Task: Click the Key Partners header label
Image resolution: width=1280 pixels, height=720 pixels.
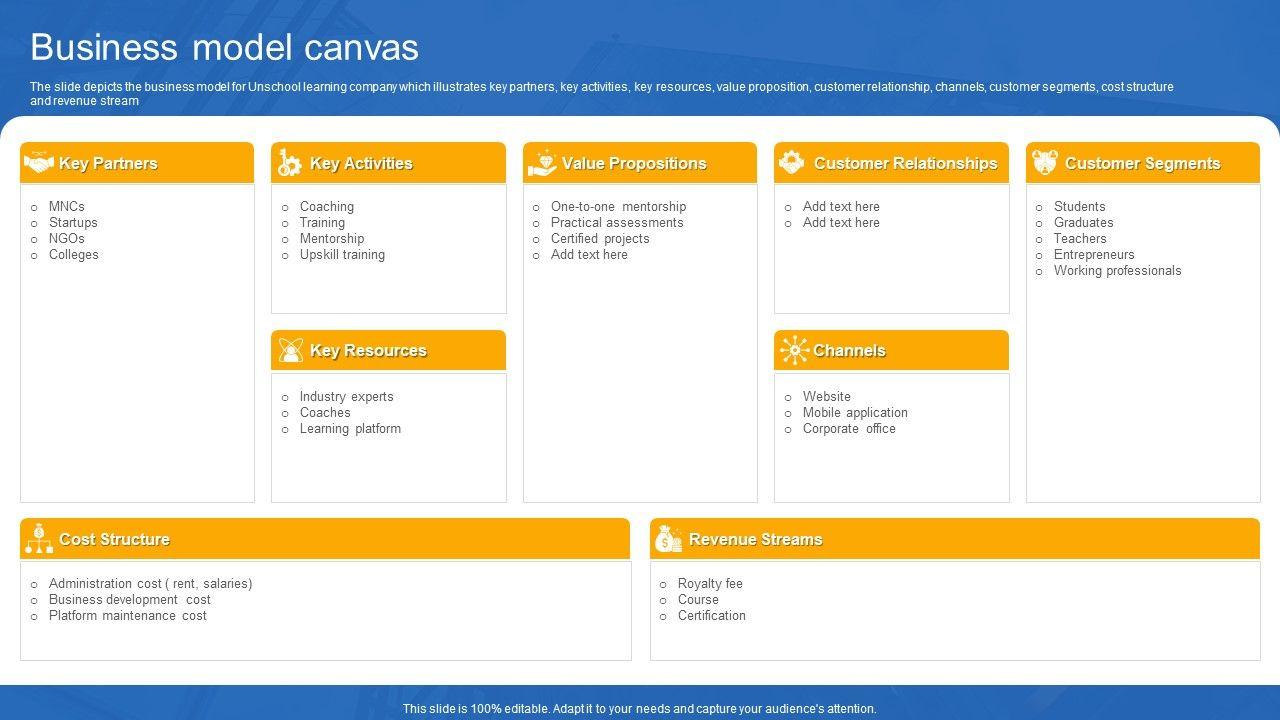Action: click(108, 163)
